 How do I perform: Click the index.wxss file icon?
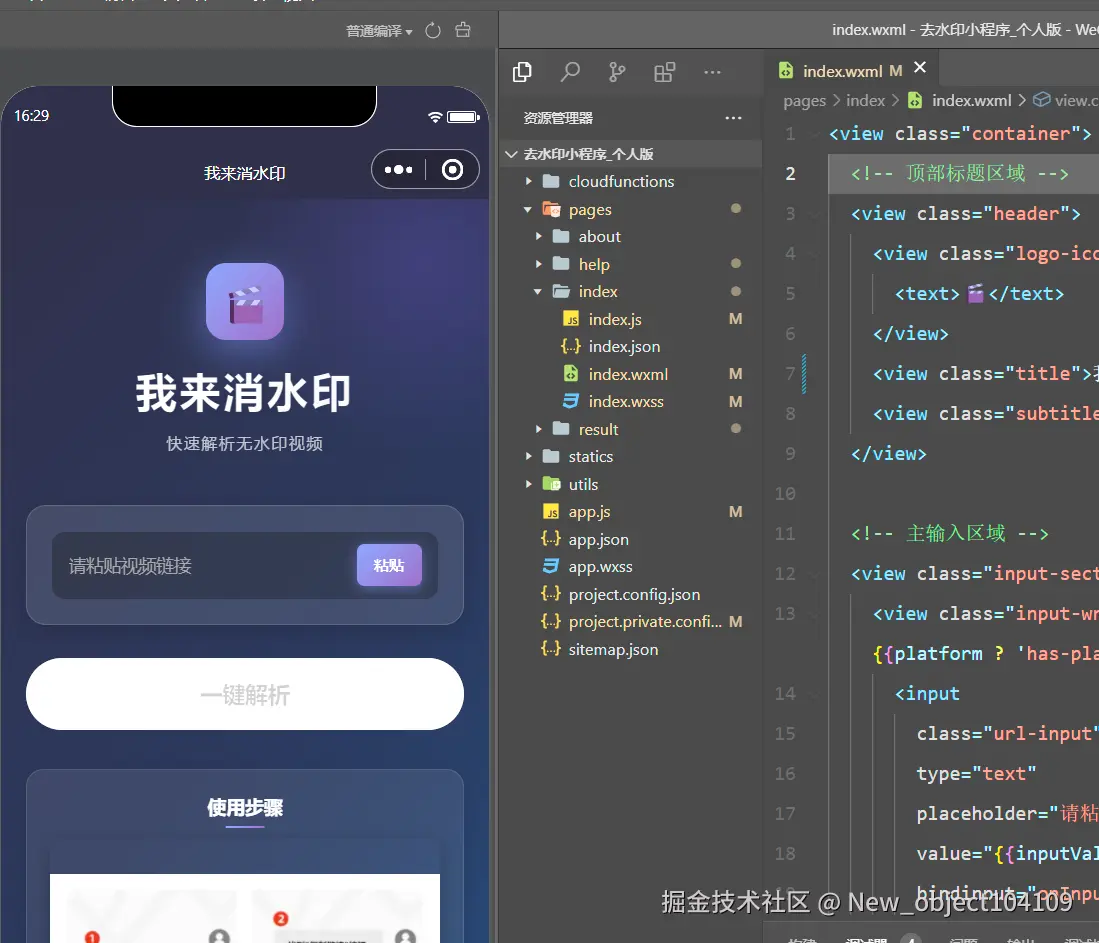click(x=571, y=401)
